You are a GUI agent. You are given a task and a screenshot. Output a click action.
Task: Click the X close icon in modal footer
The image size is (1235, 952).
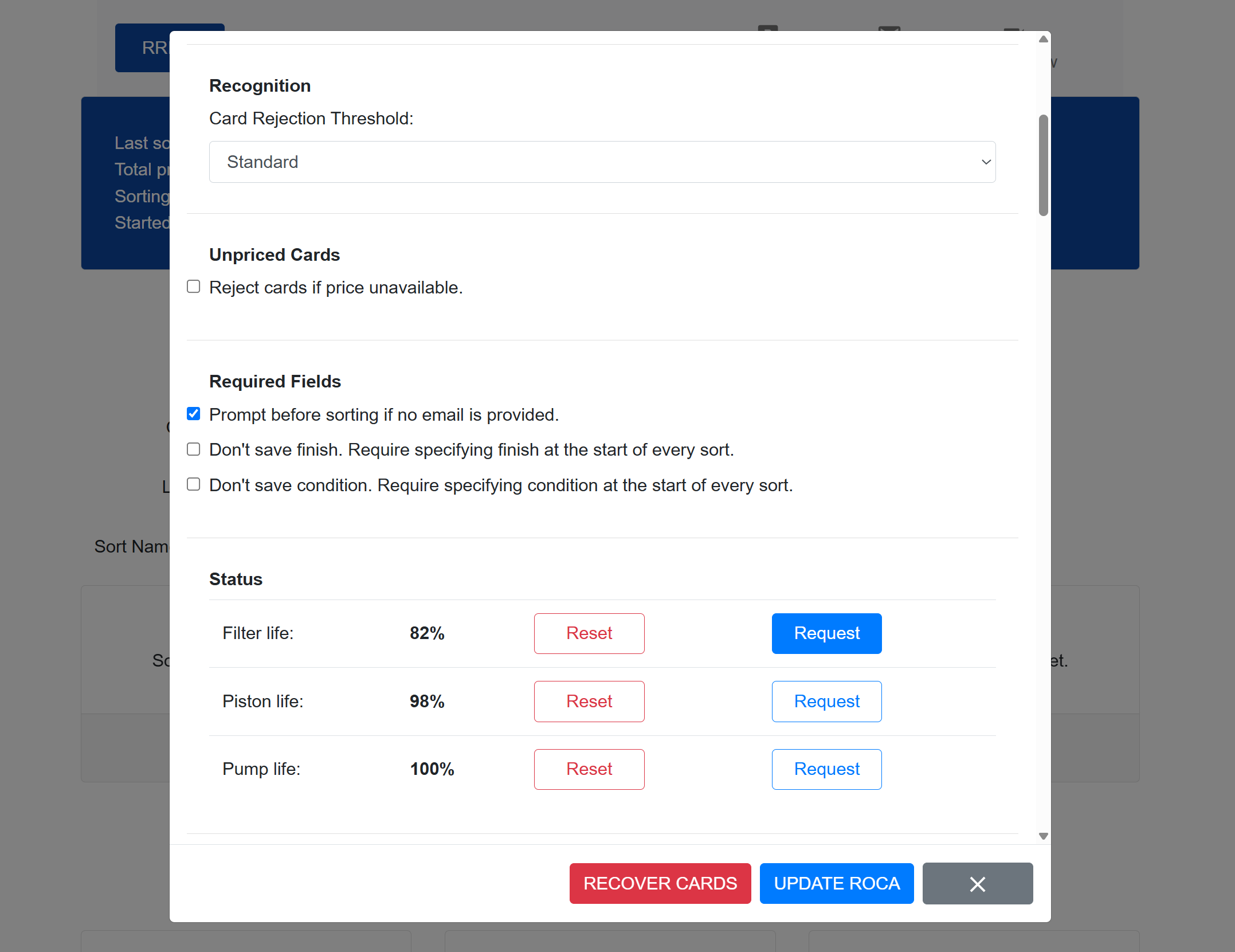point(977,883)
